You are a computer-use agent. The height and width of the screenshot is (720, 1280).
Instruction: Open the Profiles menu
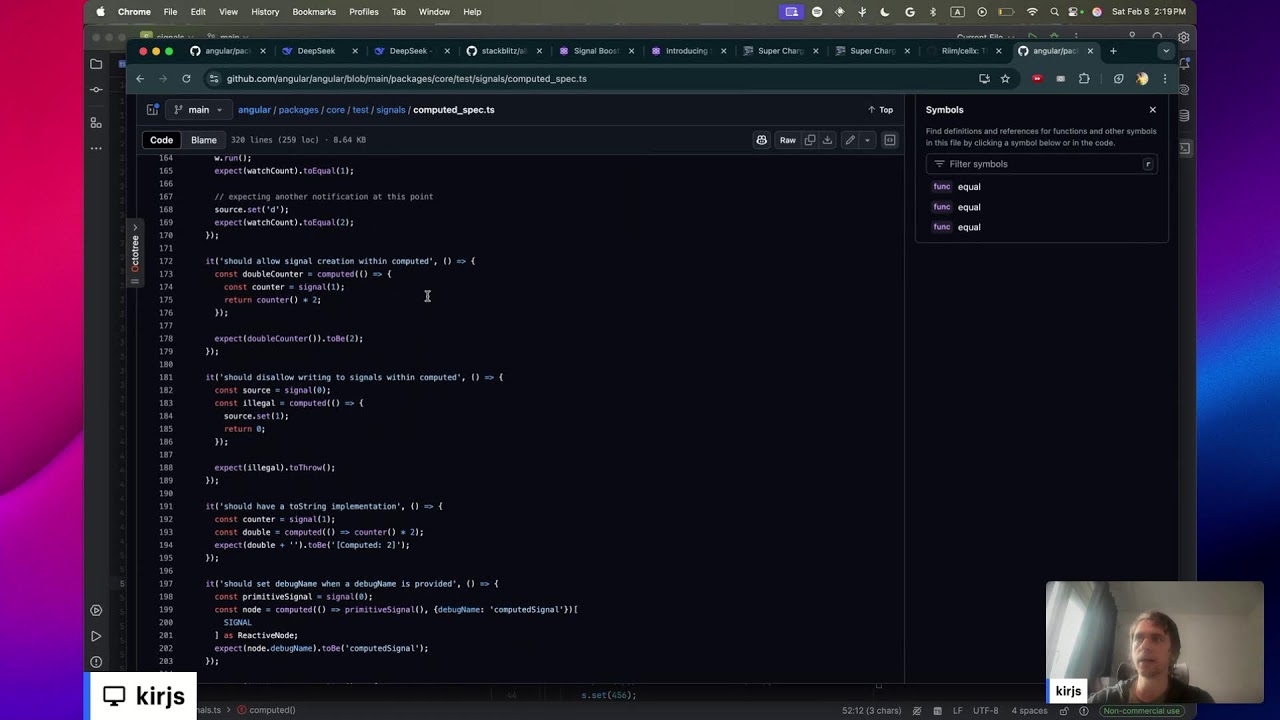(x=364, y=12)
